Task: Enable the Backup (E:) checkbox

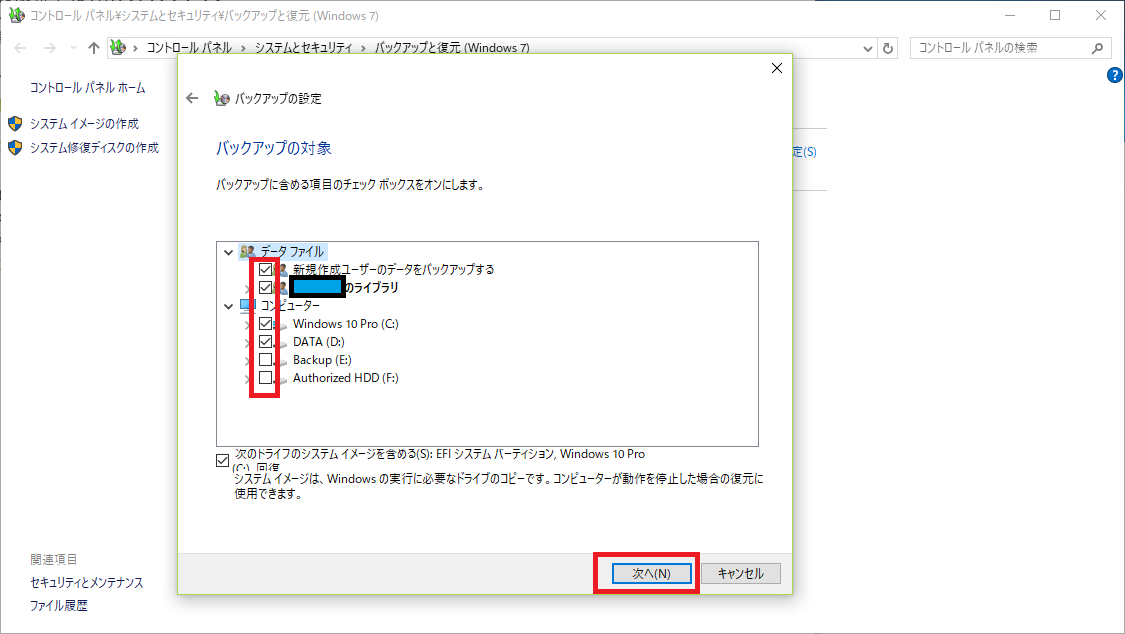Action: [x=265, y=360]
